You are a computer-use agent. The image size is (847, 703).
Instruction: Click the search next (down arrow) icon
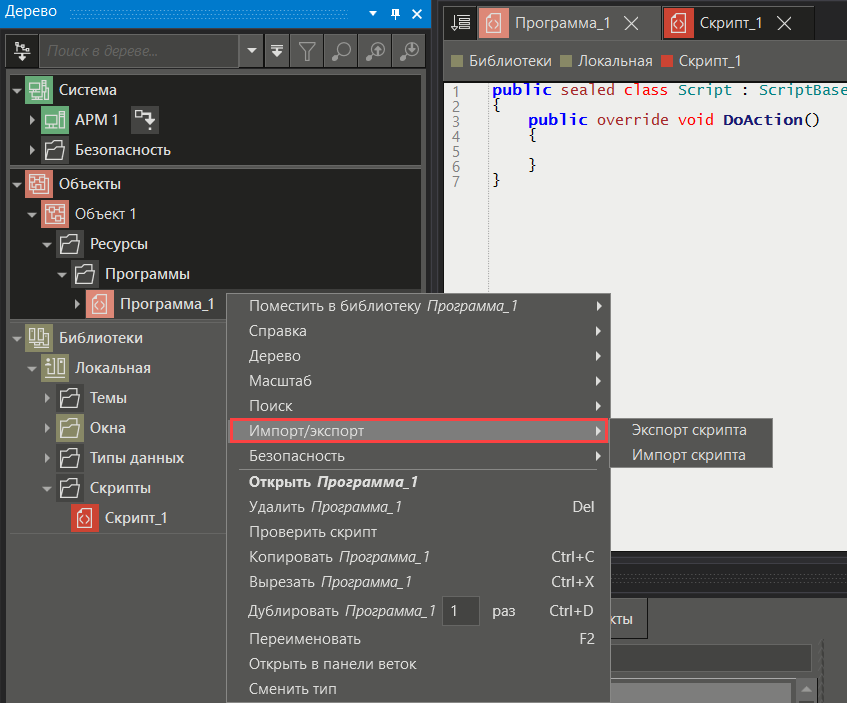pos(409,50)
